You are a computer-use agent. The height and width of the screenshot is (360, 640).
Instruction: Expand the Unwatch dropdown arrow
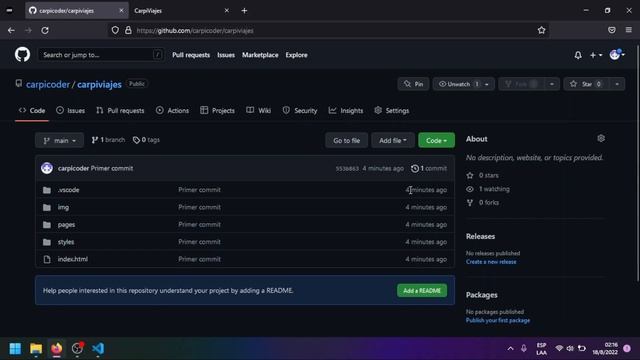487,84
